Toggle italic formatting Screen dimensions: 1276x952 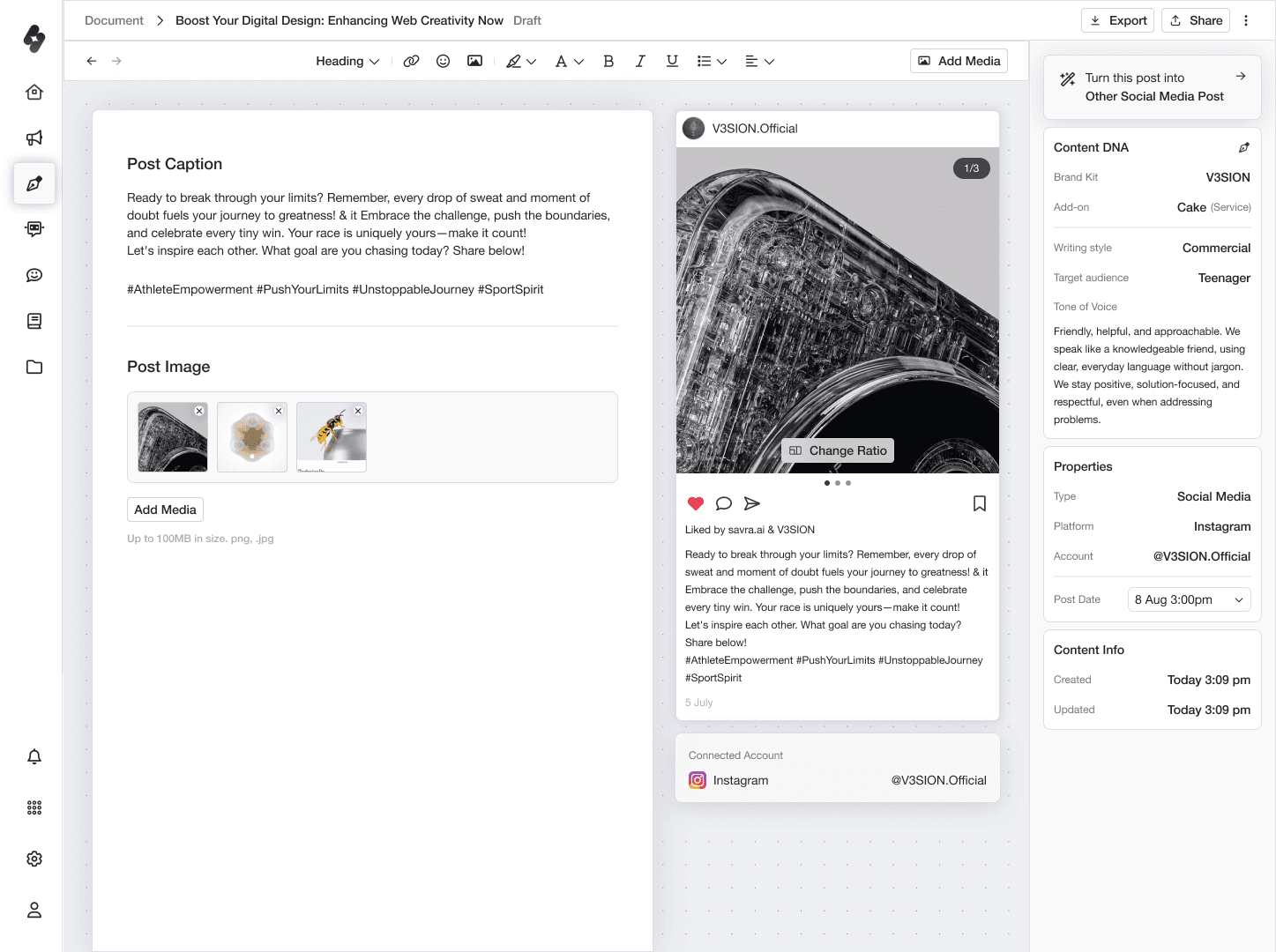click(x=640, y=61)
